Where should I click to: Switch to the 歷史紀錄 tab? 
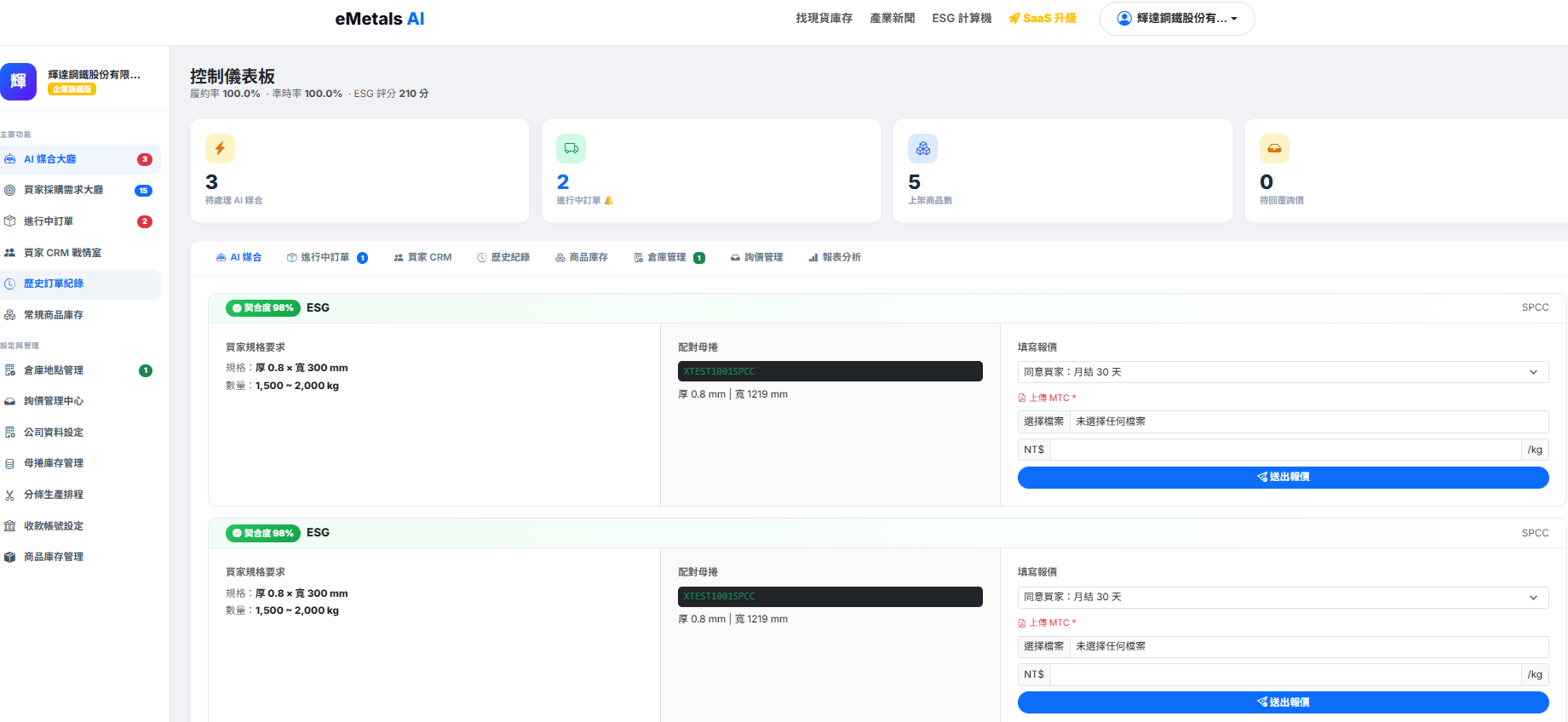(x=503, y=257)
